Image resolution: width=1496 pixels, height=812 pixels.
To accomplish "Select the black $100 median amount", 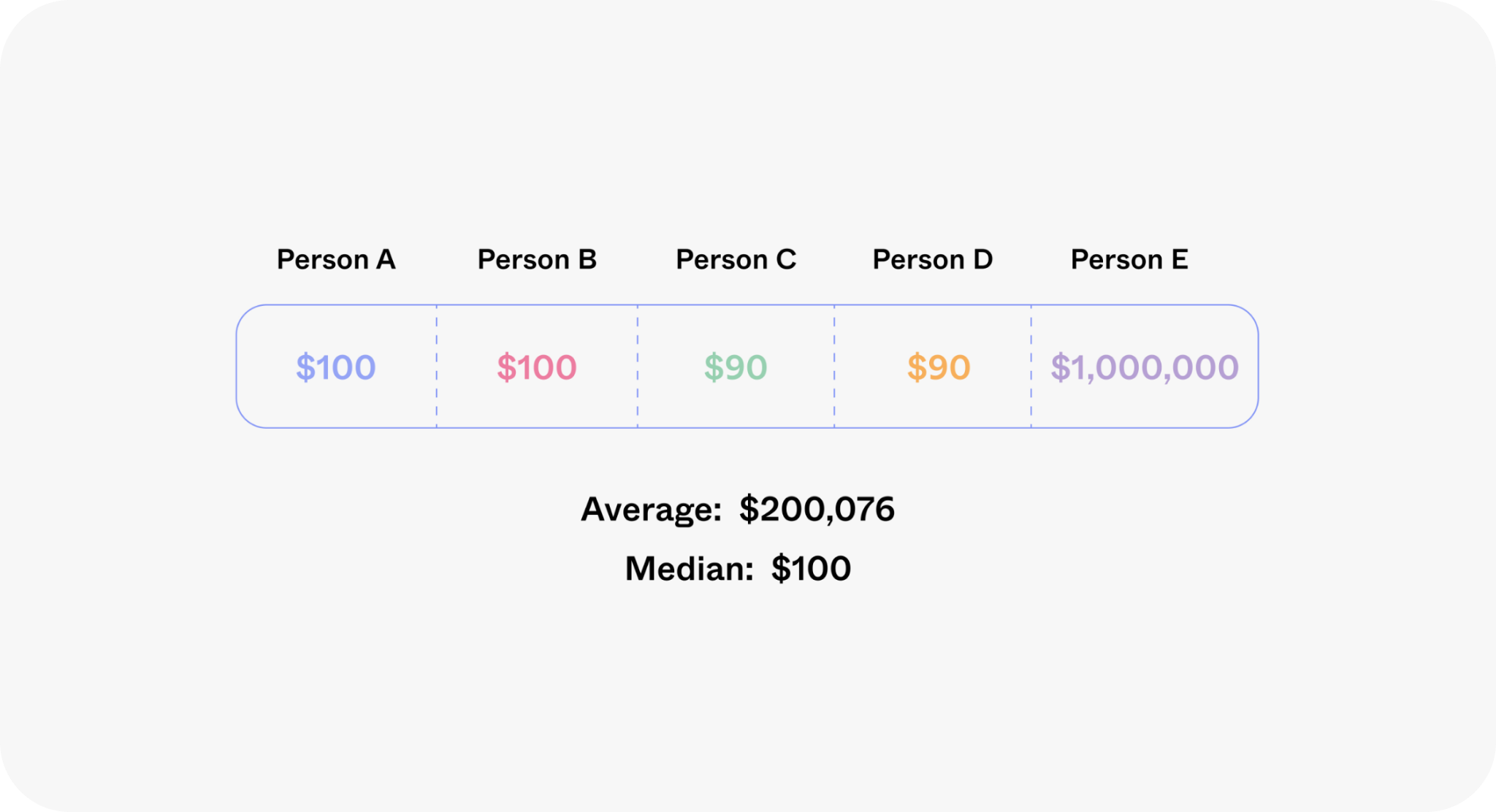I will point(811,568).
